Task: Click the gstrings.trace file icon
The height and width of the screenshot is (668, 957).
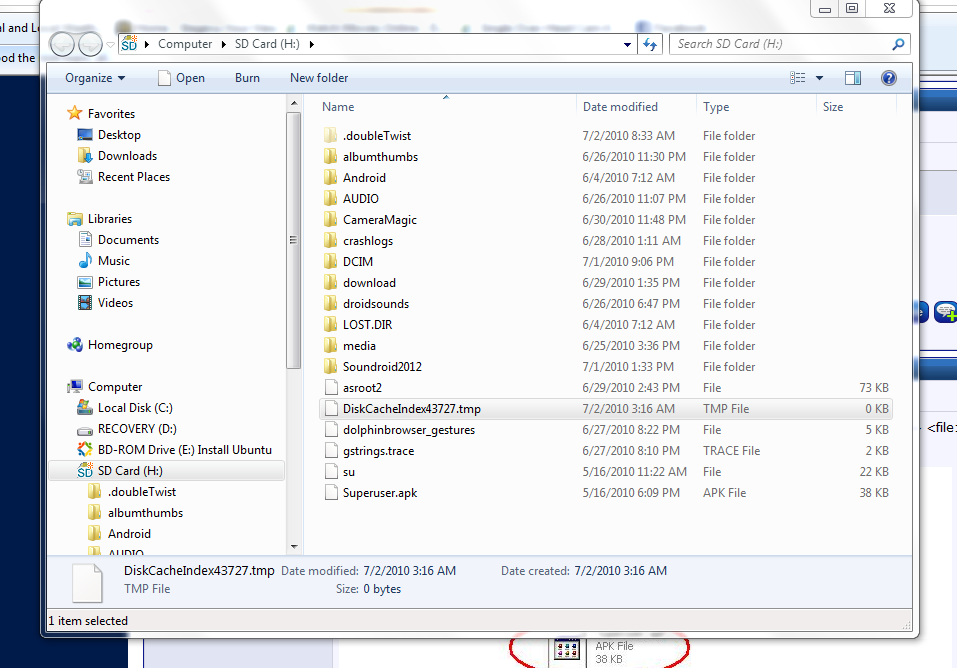Action: [x=331, y=451]
